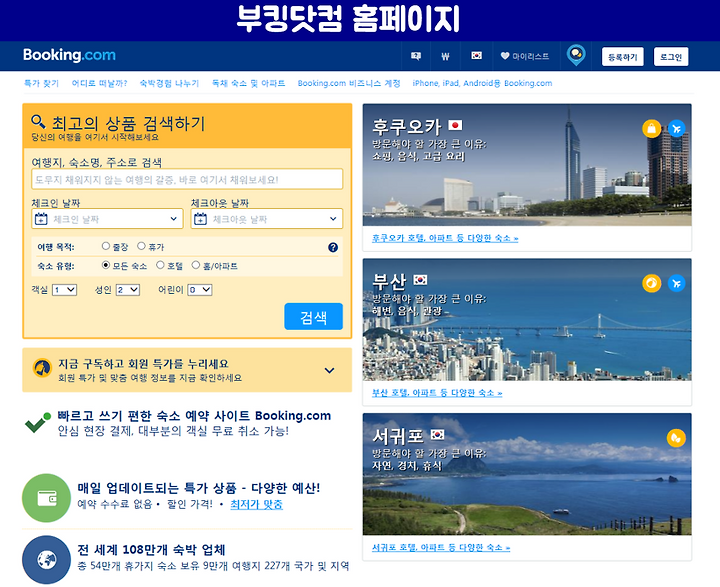Expand the 지금 구독하고 회원 특가 banner chevron

[x=329, y=370]
